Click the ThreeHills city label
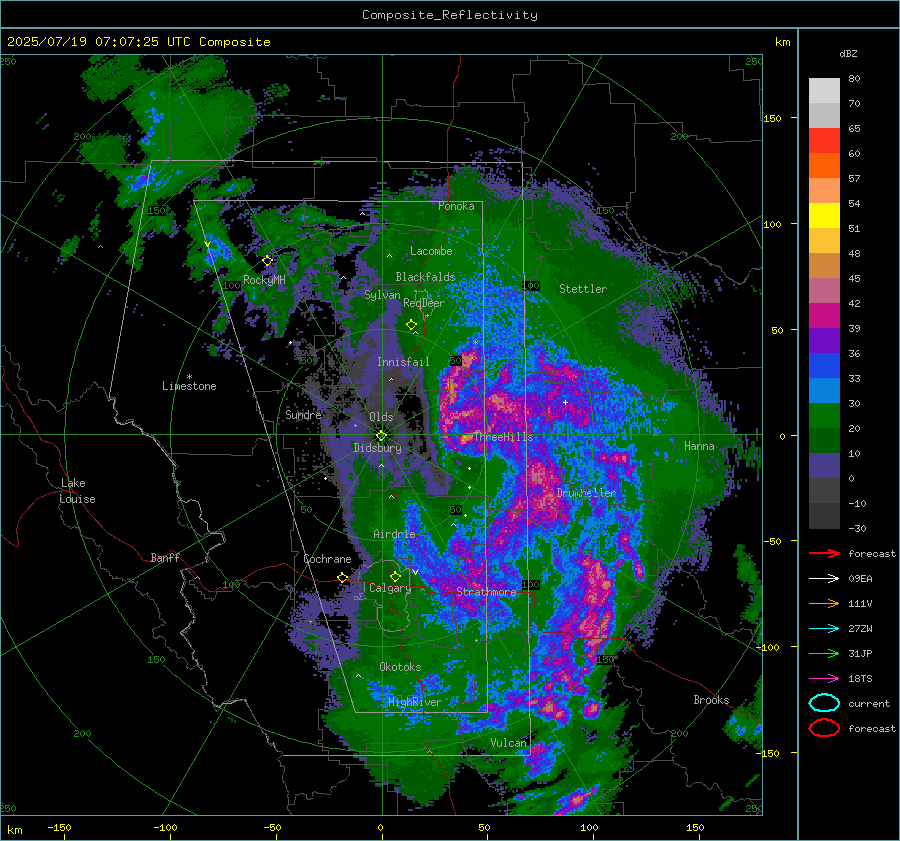900x841 pixels. 503,437
